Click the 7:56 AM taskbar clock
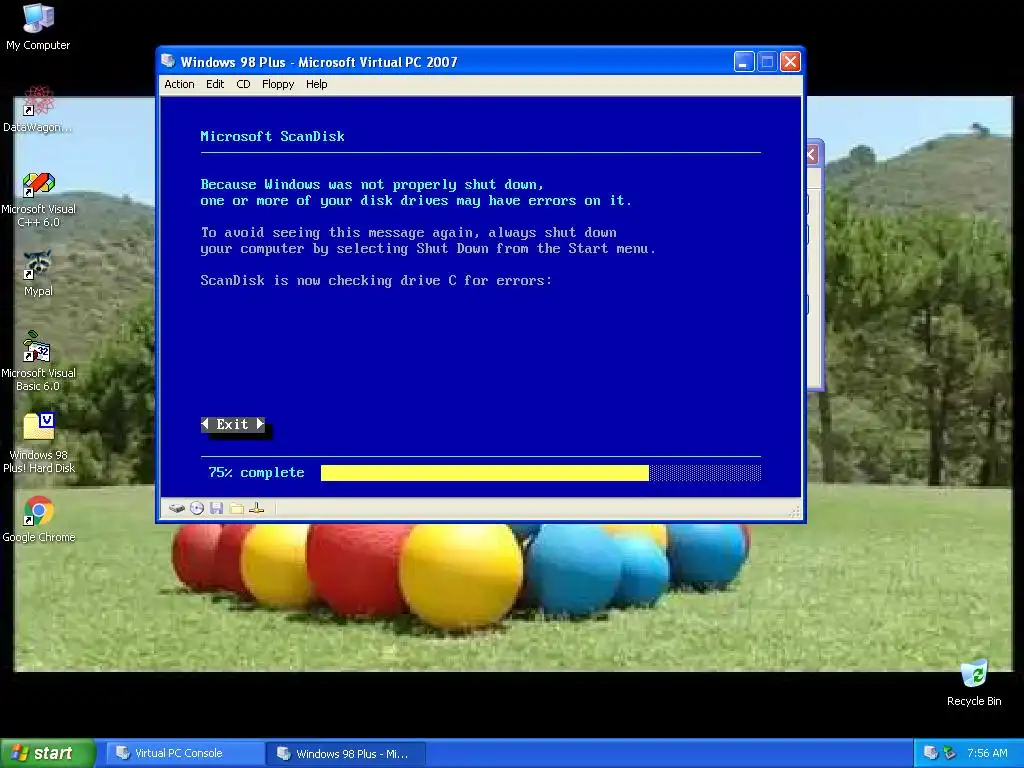This screenshot has width=1024, height=768. point(987,753)
